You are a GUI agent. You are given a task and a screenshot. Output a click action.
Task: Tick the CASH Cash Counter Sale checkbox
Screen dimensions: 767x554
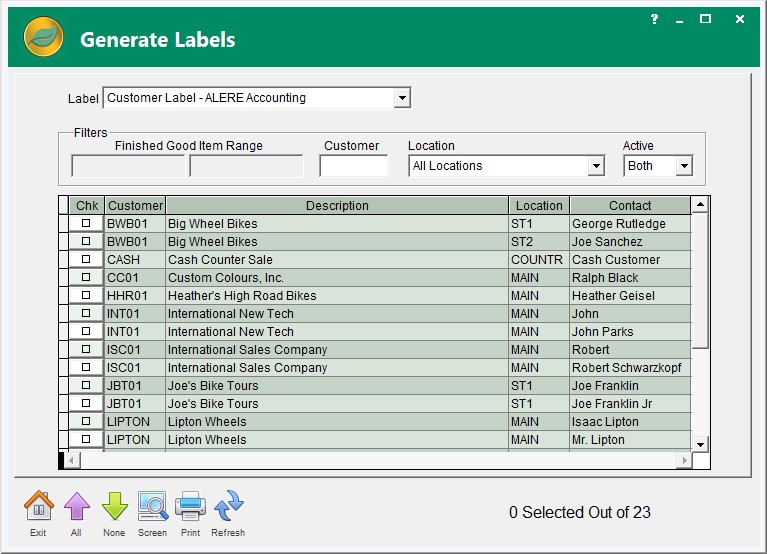[x=86, y=259]
